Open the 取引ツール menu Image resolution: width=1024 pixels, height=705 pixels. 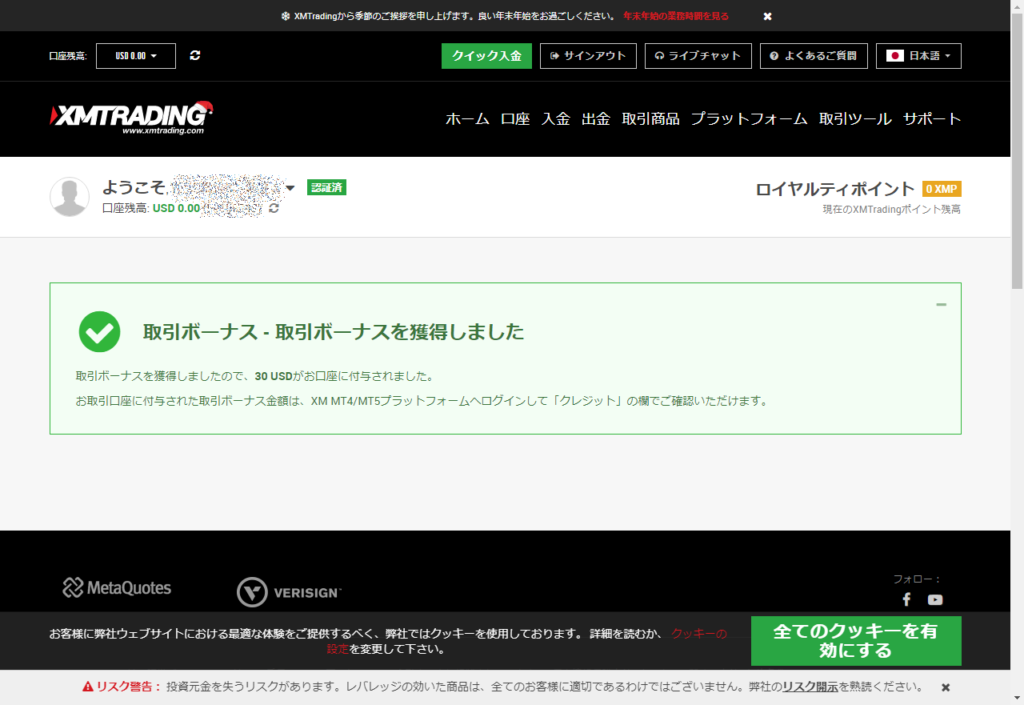pos(856,119)
